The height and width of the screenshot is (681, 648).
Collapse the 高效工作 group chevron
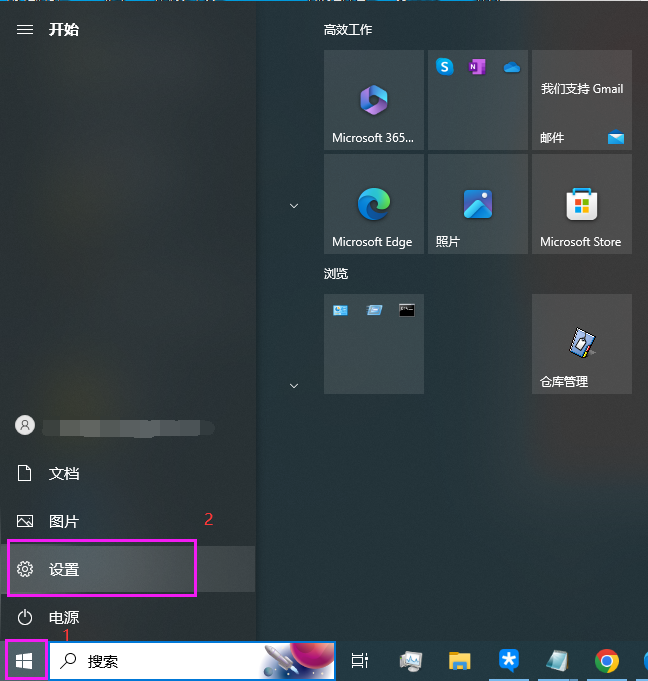coord(294,206)
